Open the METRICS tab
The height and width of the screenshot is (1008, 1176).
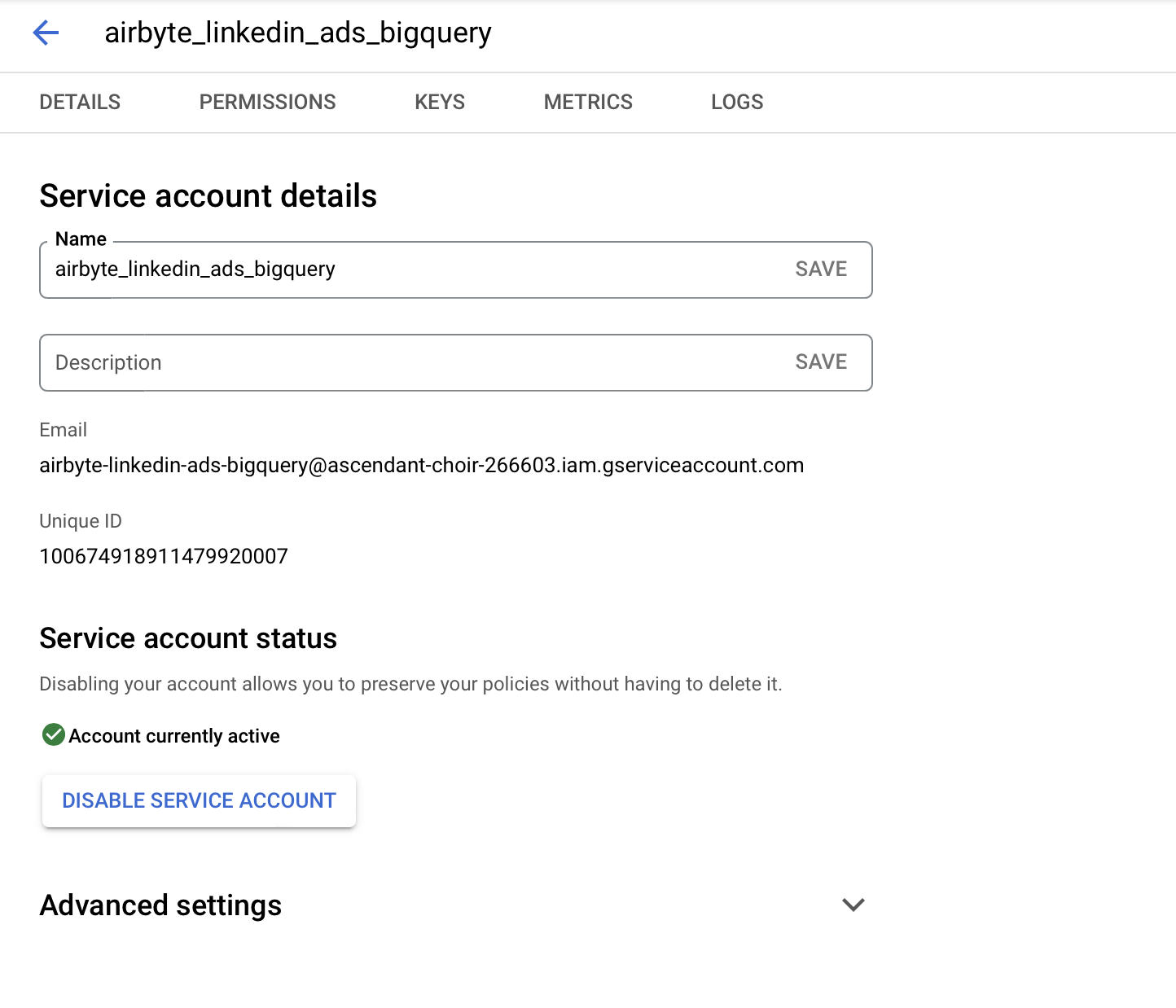588,102
